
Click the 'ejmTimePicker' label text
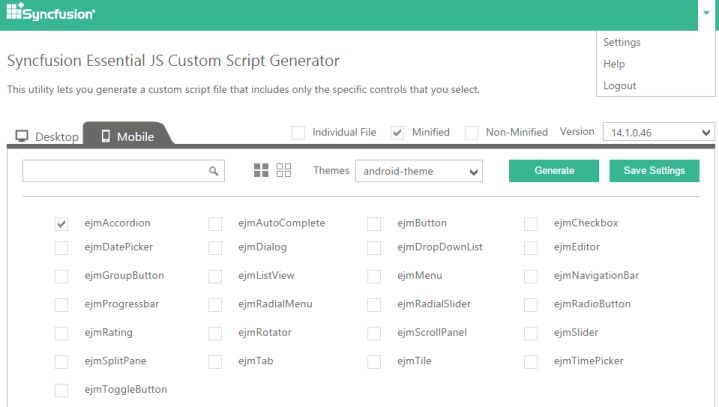pos(588,361)
